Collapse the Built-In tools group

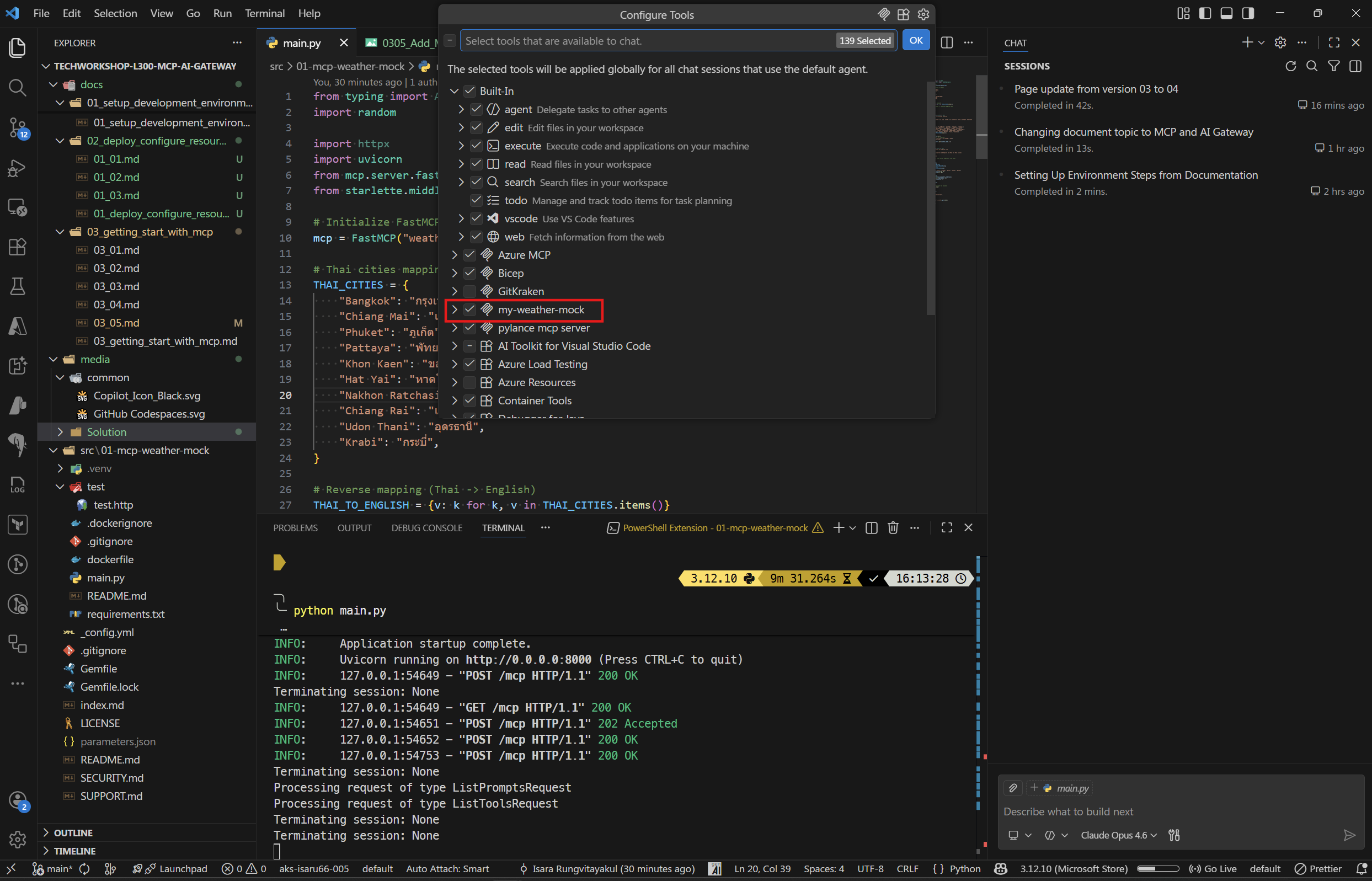[455, 91]
